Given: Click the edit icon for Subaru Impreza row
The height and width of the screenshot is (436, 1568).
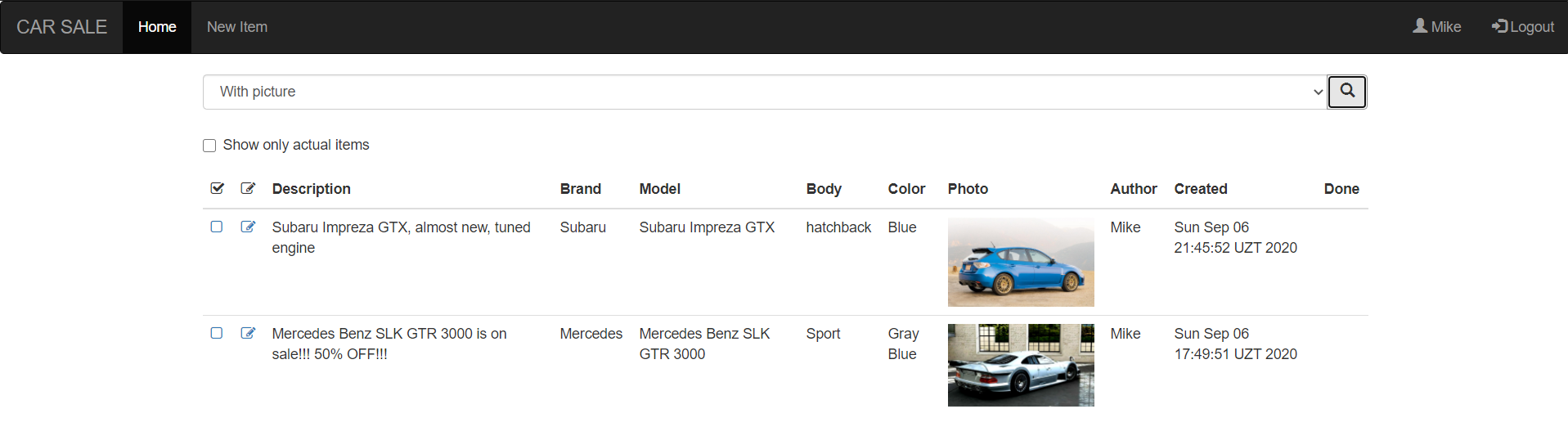Looking at the screenshot, I should click(x=248, y=227).
